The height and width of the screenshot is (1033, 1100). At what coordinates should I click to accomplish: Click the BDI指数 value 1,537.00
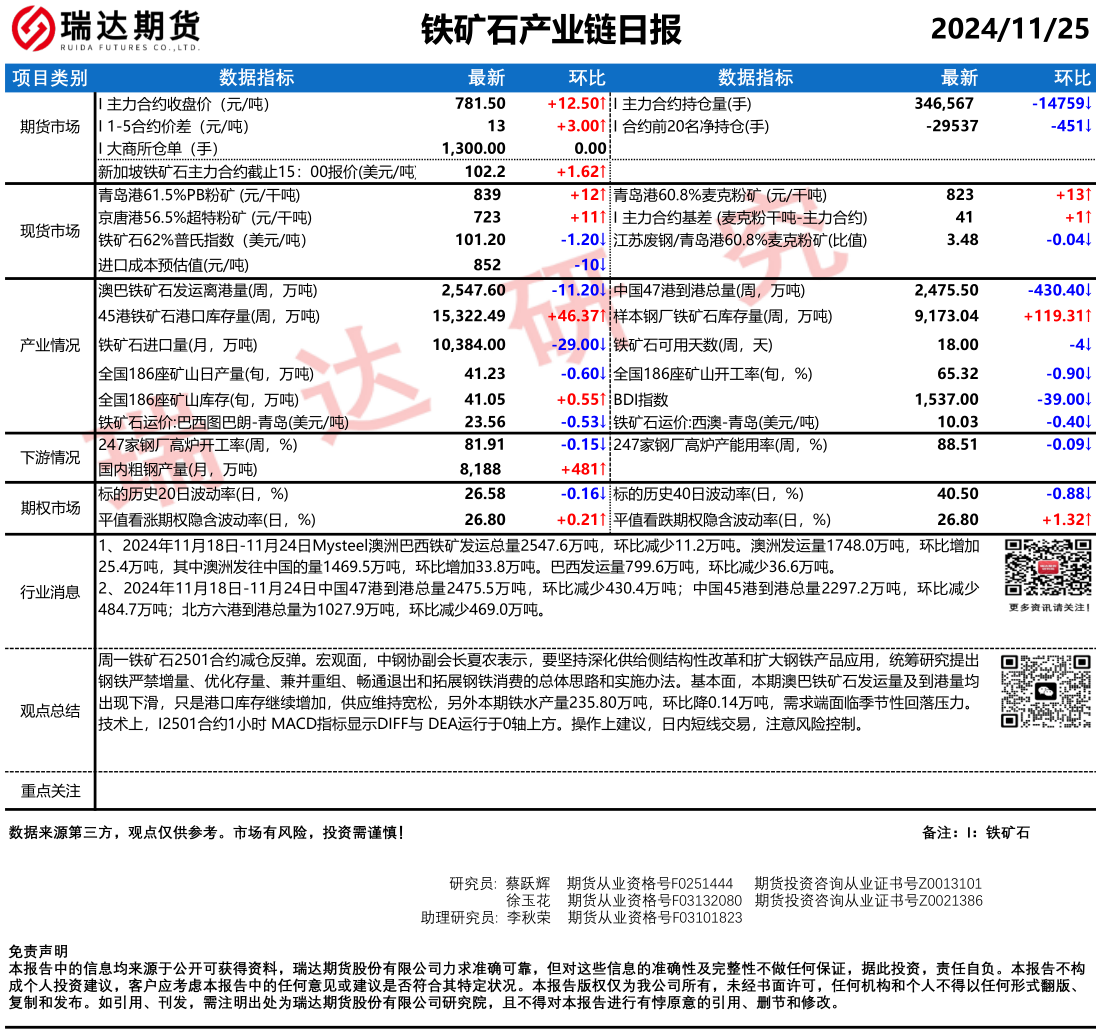(x=946, y=399)
